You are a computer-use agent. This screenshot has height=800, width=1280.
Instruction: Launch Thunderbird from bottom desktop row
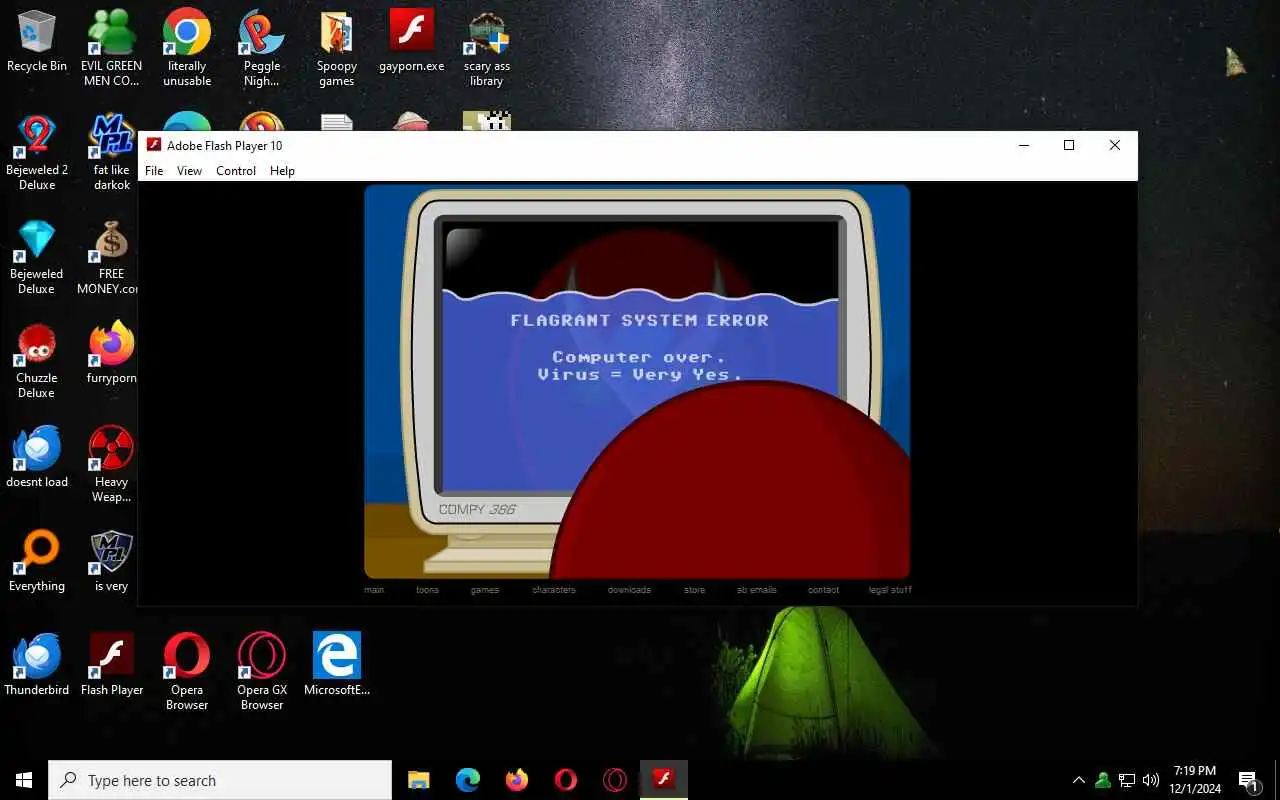coord(37,664)
